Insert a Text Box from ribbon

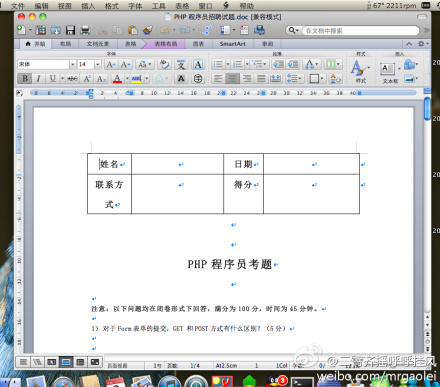388,69
